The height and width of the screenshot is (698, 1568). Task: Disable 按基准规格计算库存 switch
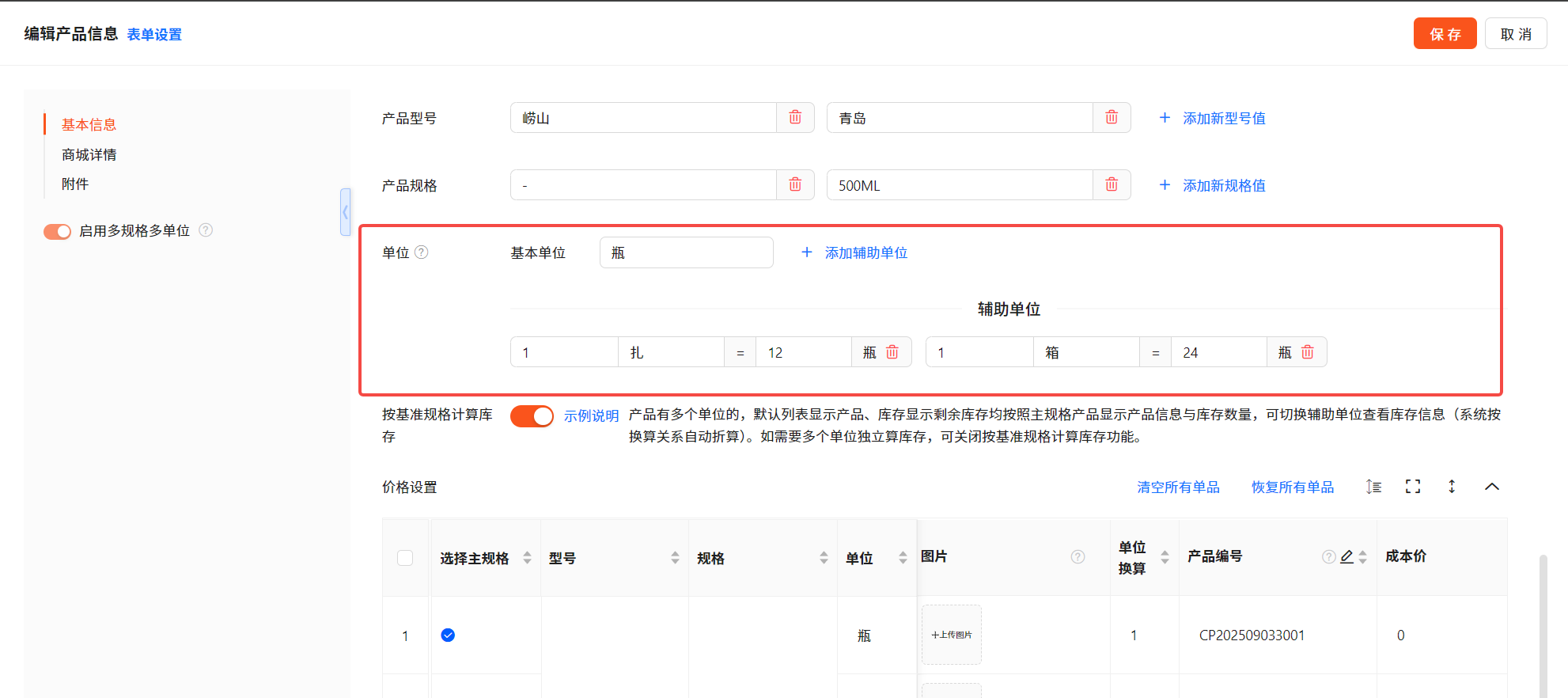point(532,416)
